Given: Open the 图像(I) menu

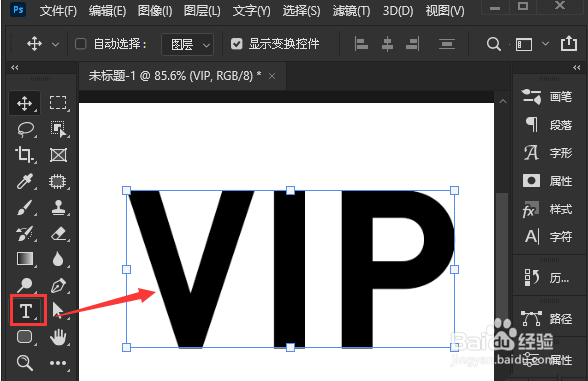Looking at the screenshot, I should point(155,10).
